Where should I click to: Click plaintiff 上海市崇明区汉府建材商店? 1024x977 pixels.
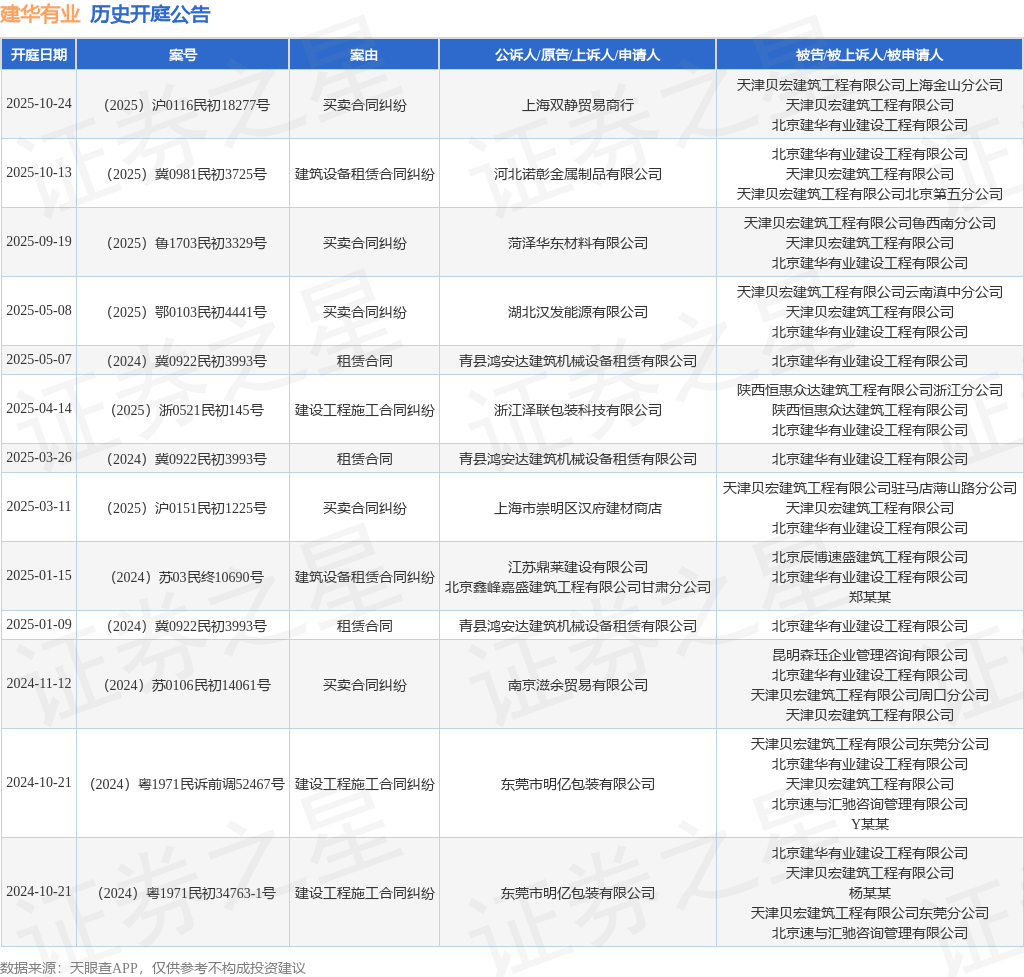click(577, 508)
